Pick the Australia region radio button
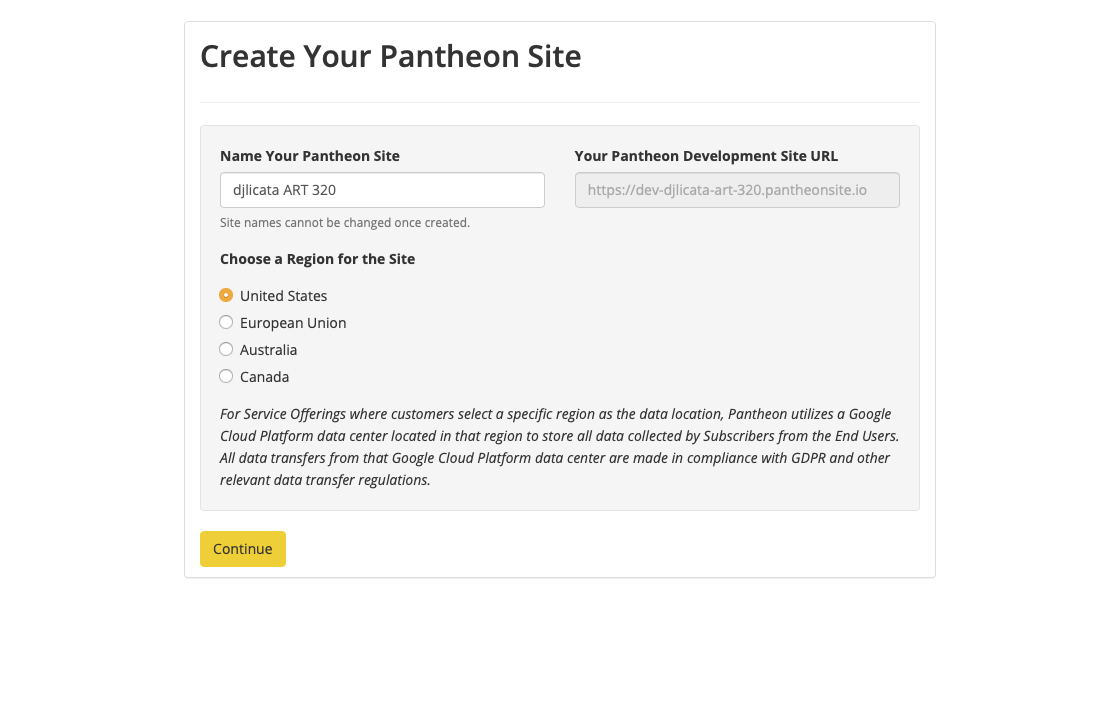The image size is (1115, 701). [x=226, y=349]
